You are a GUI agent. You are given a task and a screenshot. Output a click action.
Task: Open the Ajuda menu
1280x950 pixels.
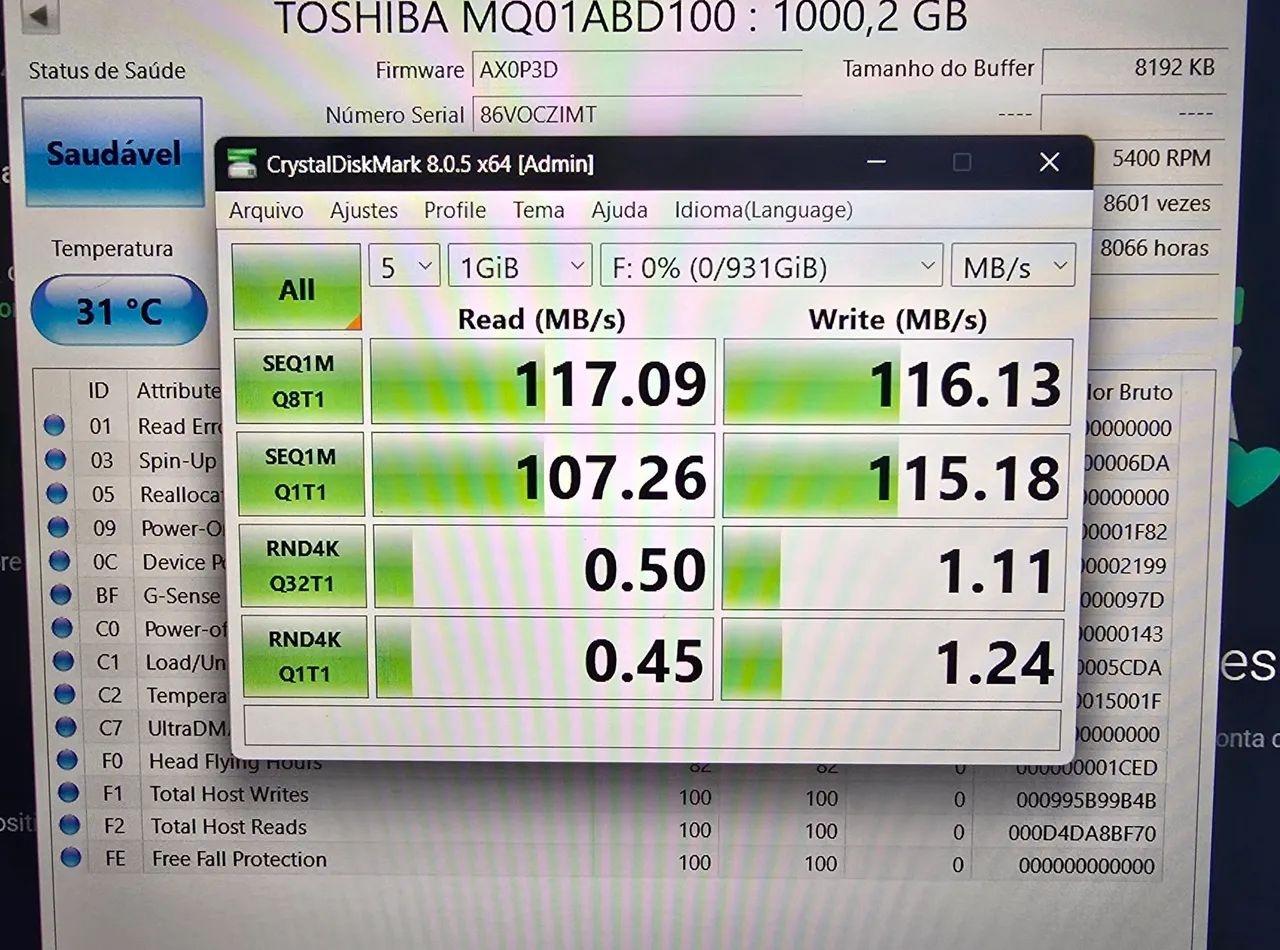(619, 210)
